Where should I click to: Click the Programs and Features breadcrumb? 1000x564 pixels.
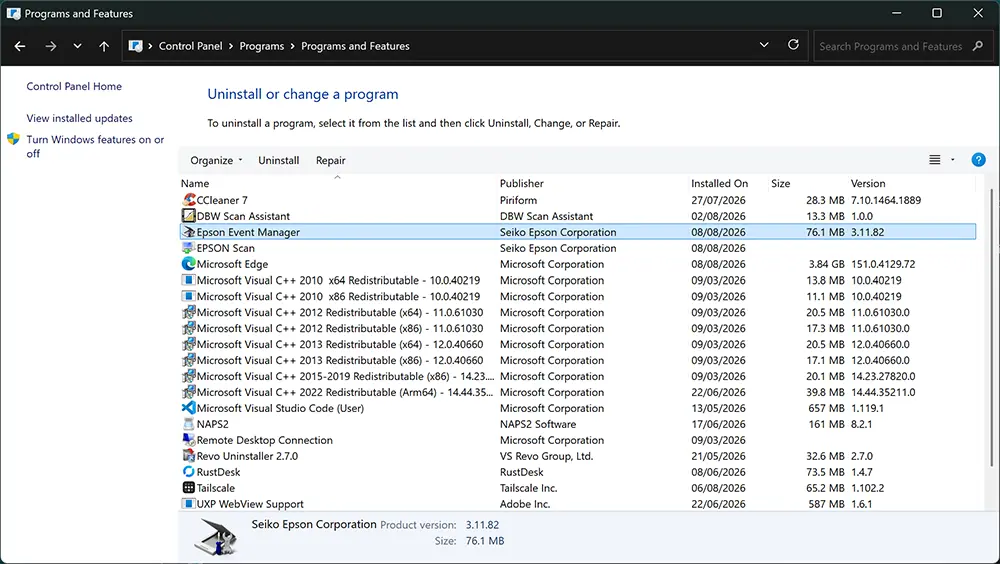tap(355, 46)
